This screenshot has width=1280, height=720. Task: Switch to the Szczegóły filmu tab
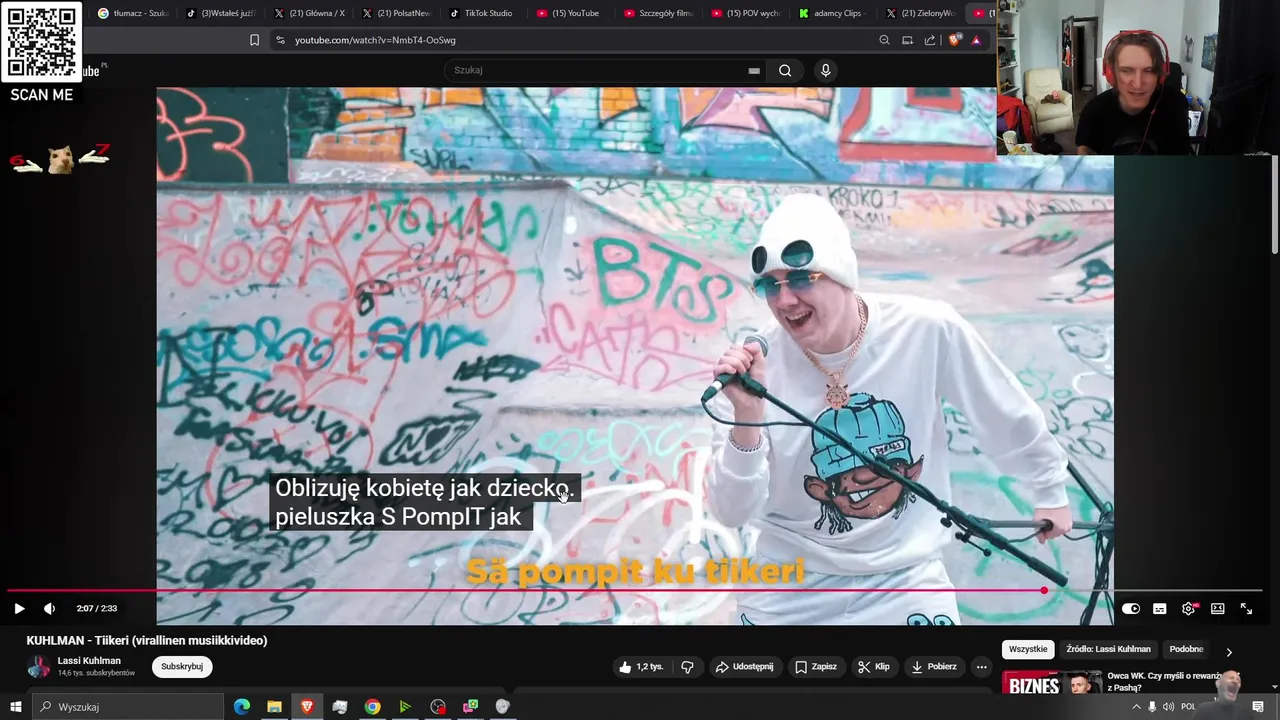tap(658, 13)
